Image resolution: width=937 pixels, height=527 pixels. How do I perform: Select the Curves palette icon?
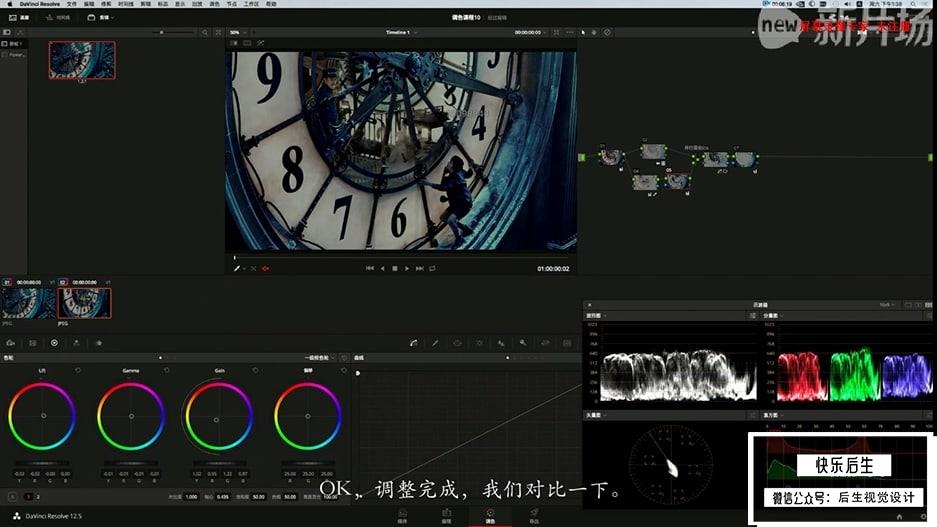point(414,343)
